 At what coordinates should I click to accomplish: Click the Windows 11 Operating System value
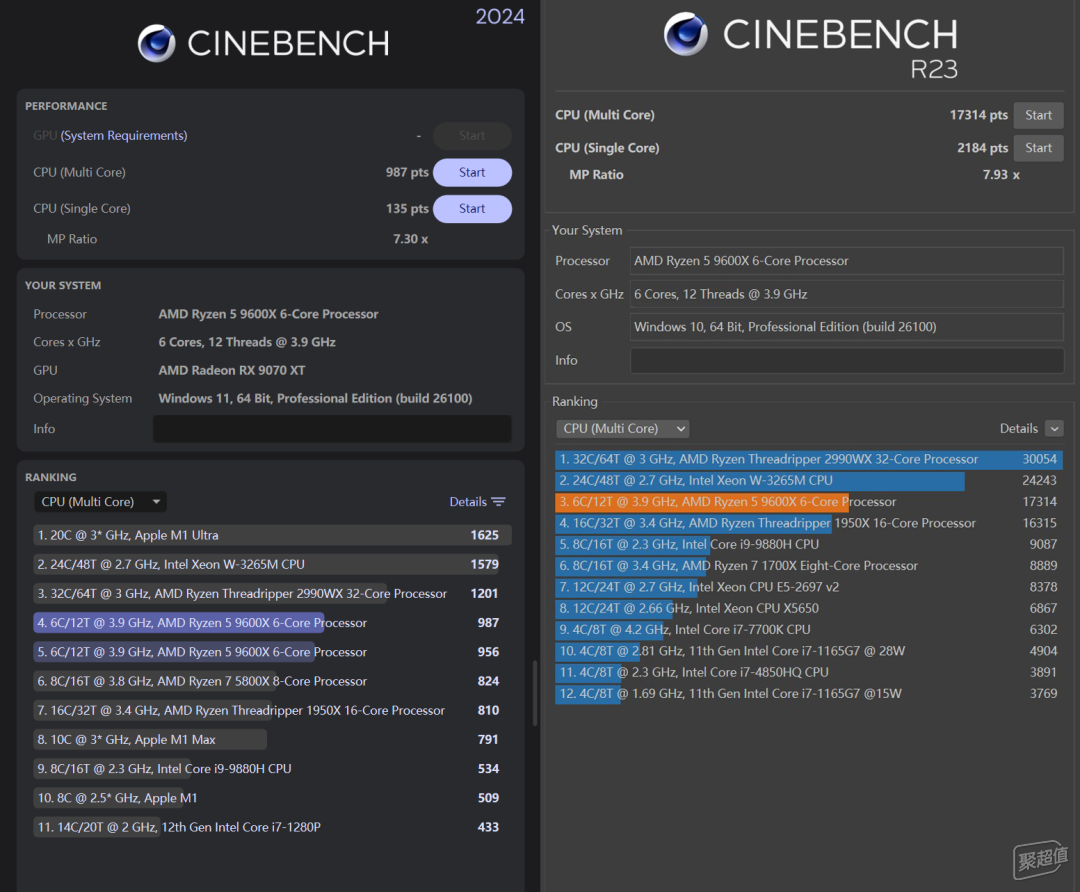click(x=315, y=399)
